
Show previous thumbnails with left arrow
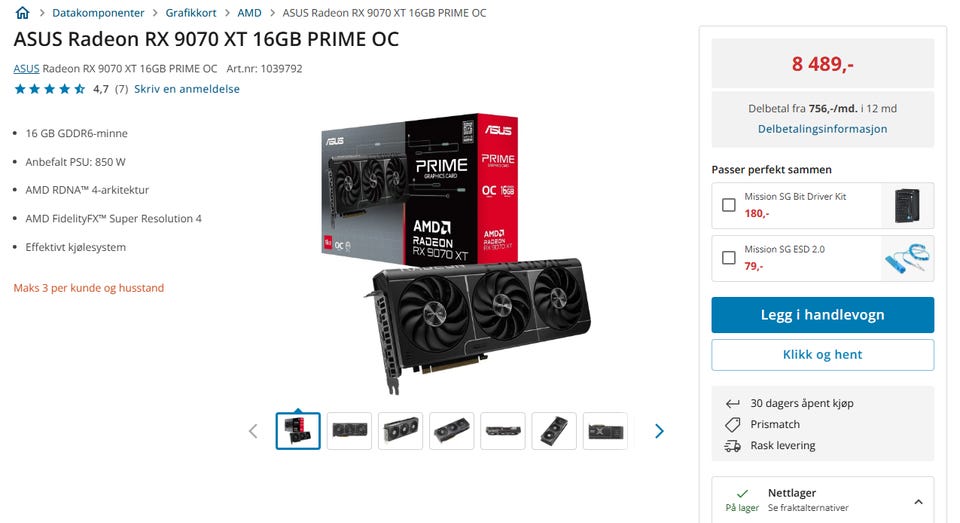pos(253,431)
